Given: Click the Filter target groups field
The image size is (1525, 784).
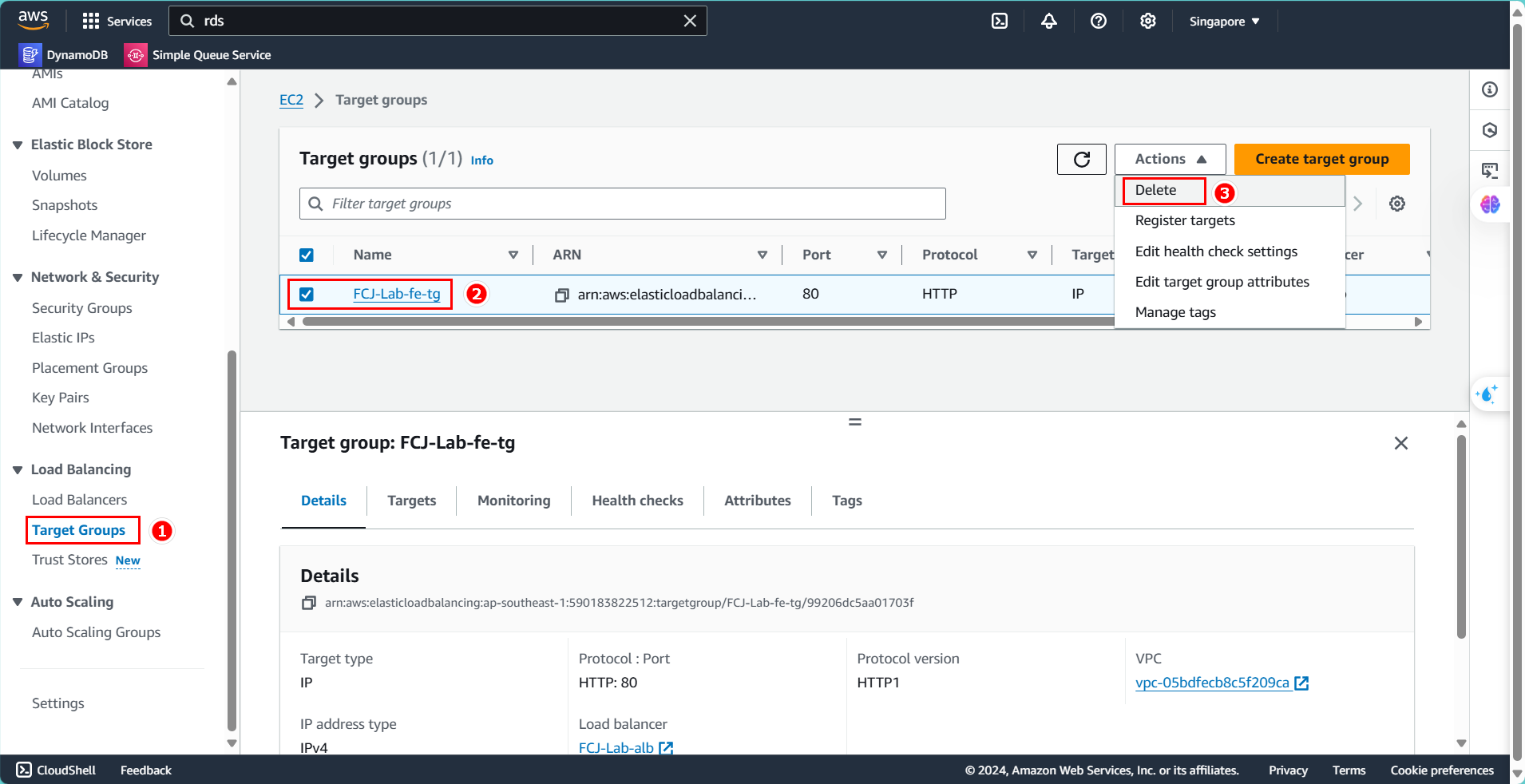Looking at the screenshot, I should pyautogui.click(x=623, y=204).
